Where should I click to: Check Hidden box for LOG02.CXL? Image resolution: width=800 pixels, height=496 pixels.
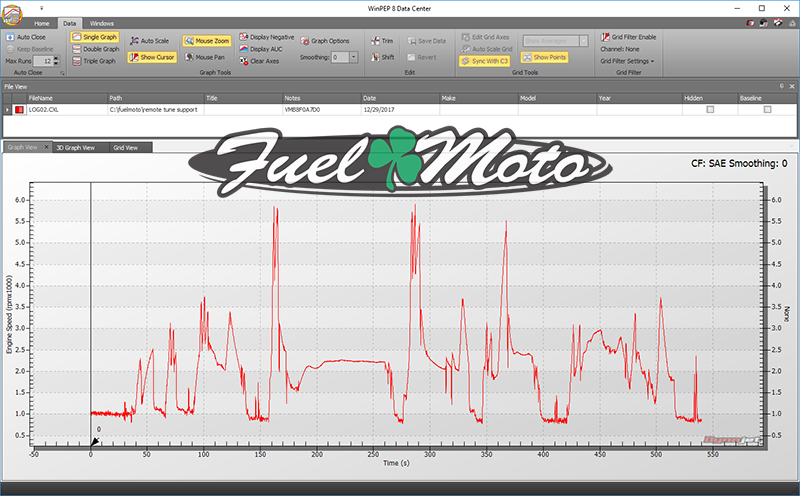(x=710, y=109)
